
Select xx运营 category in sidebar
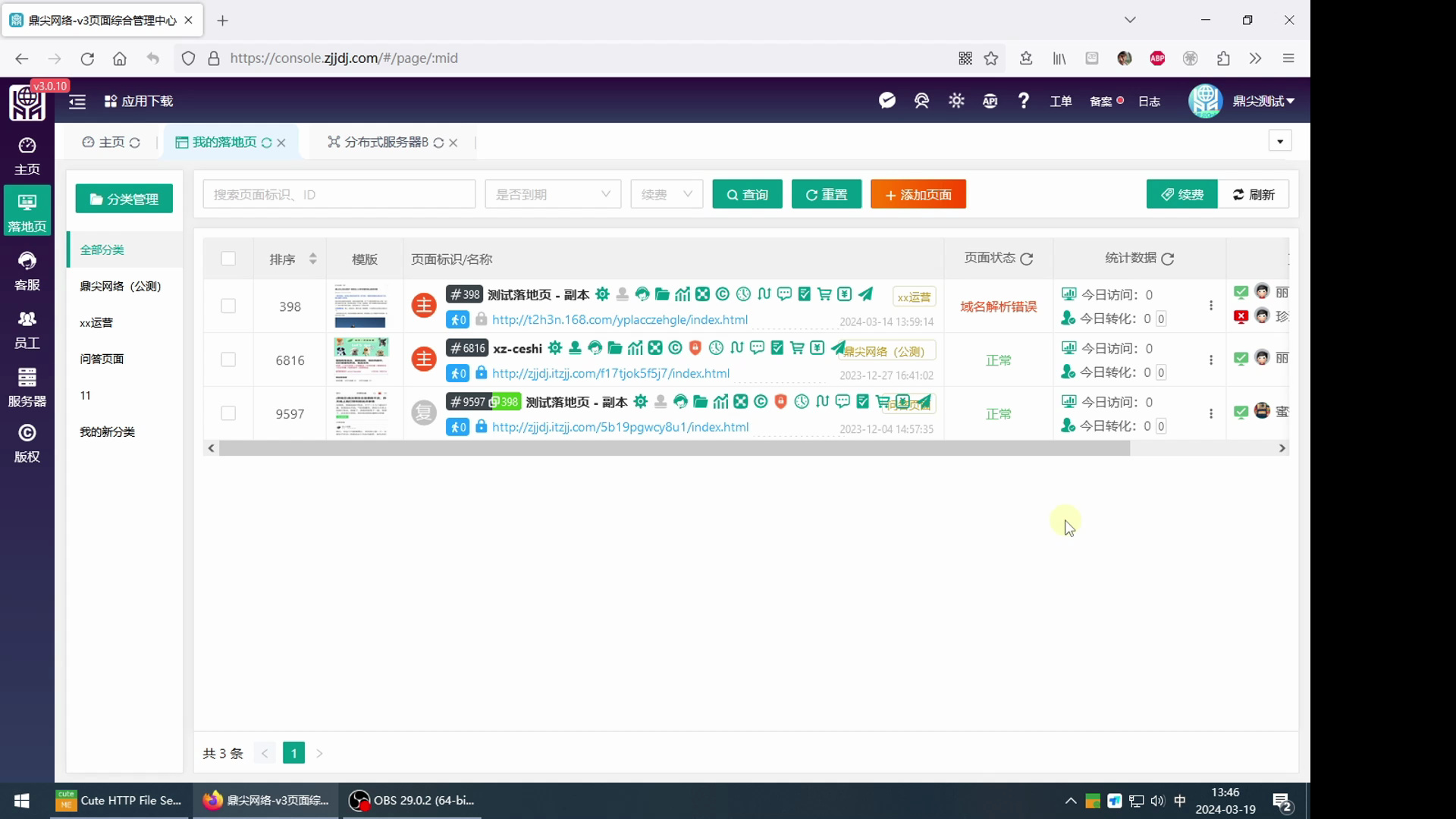point(96,323)
